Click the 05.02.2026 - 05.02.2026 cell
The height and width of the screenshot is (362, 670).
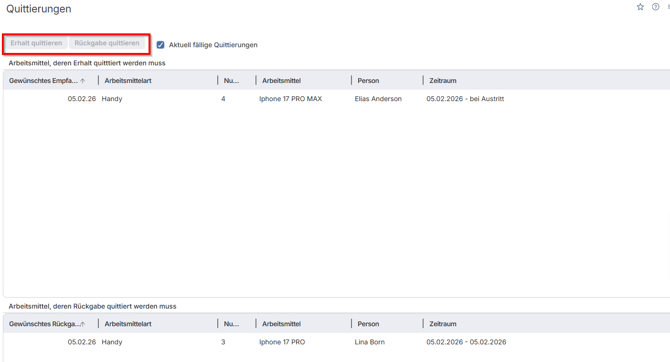tap(466, 342)
